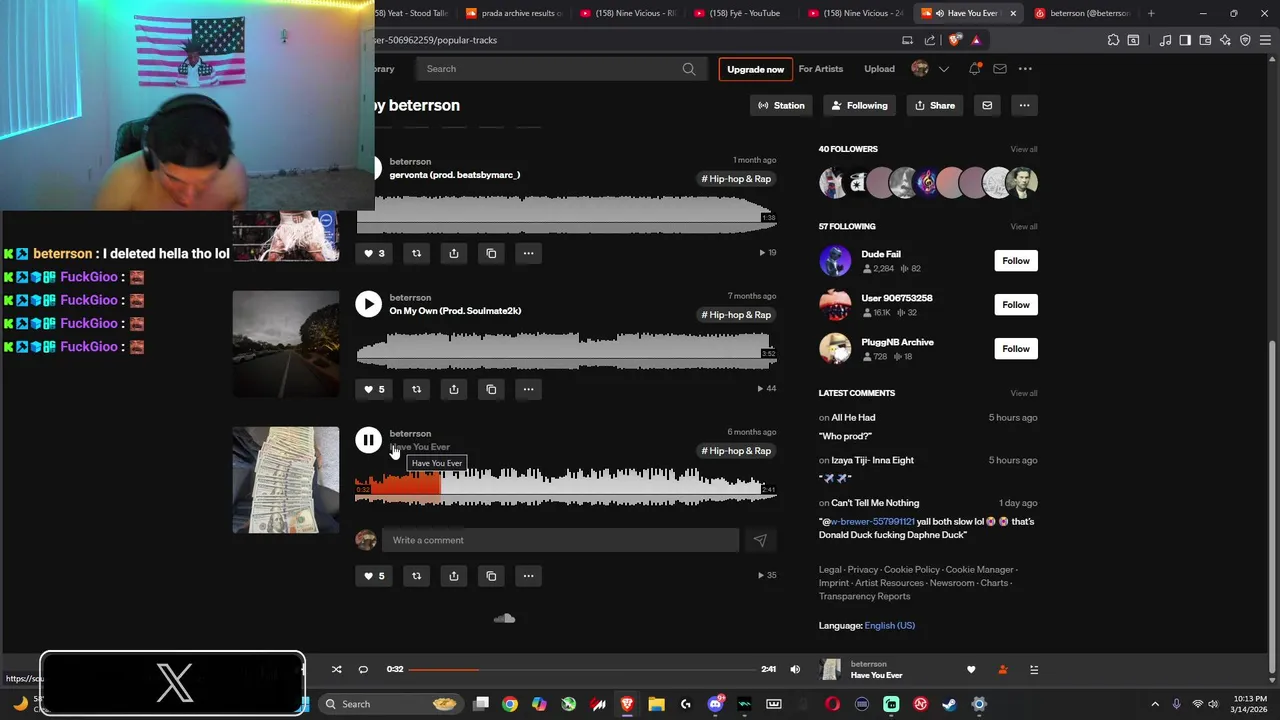
Task: Copy link for gervonta track
Action: pos(491,253)
